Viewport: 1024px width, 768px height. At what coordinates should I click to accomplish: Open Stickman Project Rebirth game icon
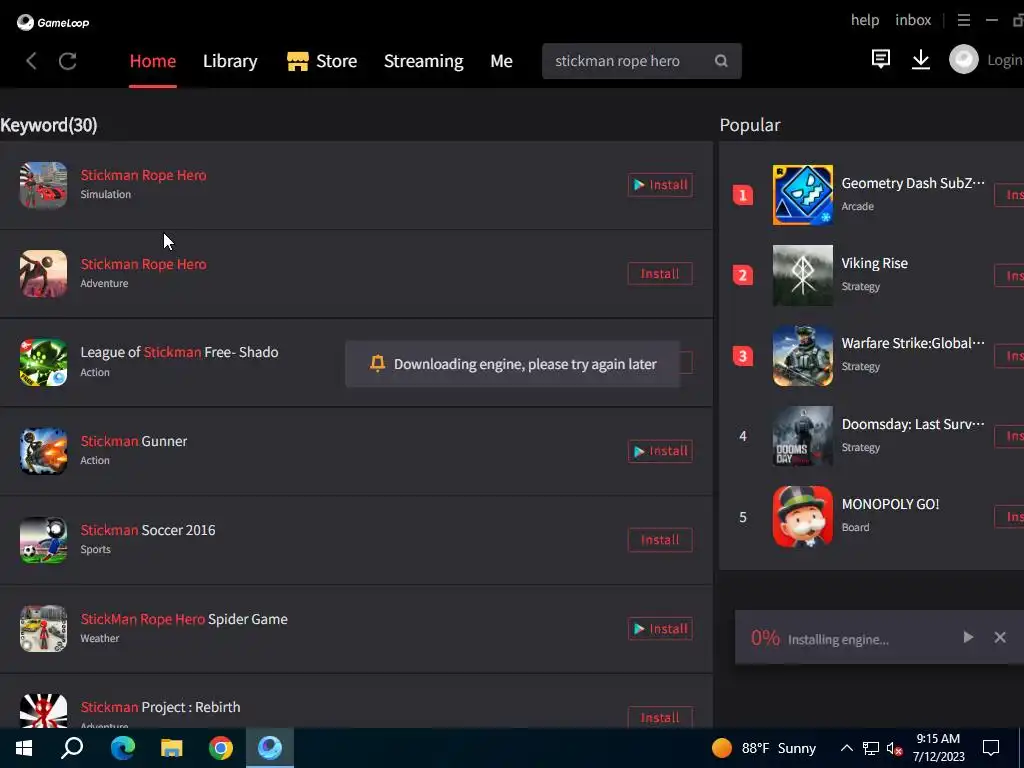coord(43,711)
